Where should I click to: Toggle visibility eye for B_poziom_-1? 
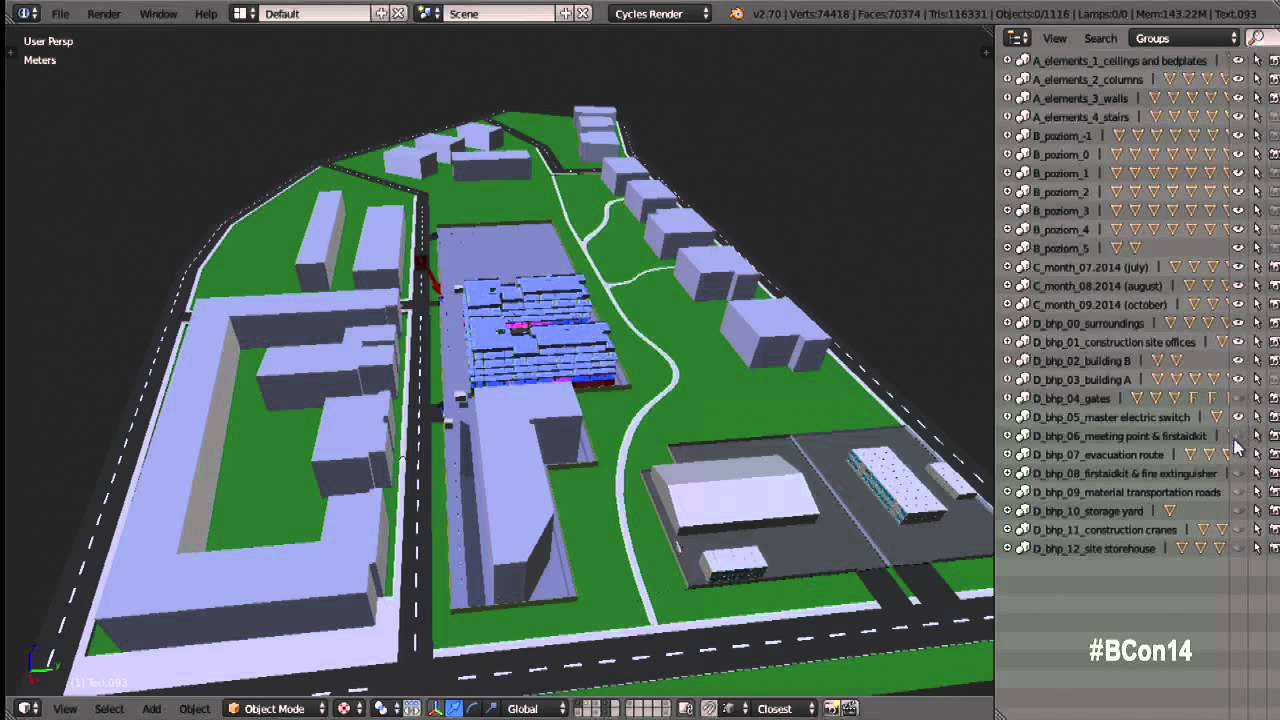[x=1238, y=136]
